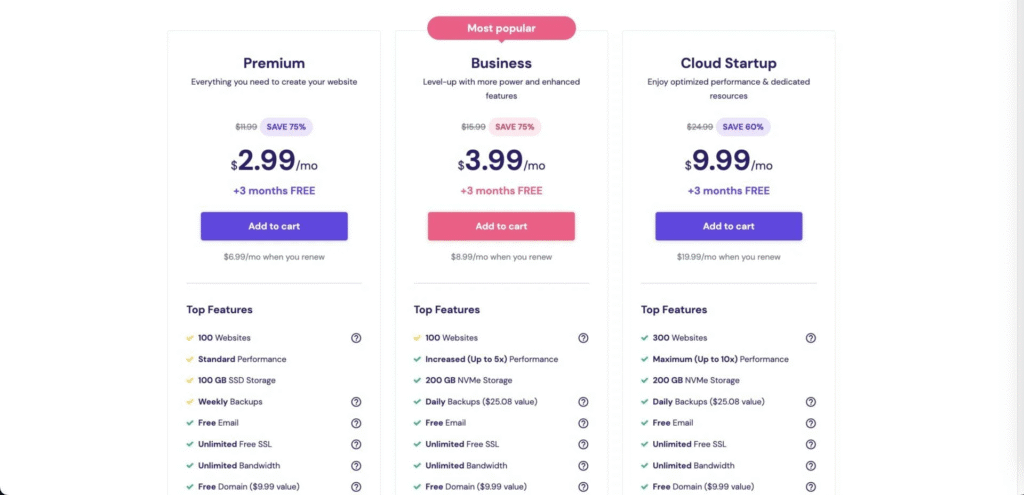
Task: Open help for Cloud Startup Unlimited Bandwidth
Action: pos(810,465)
